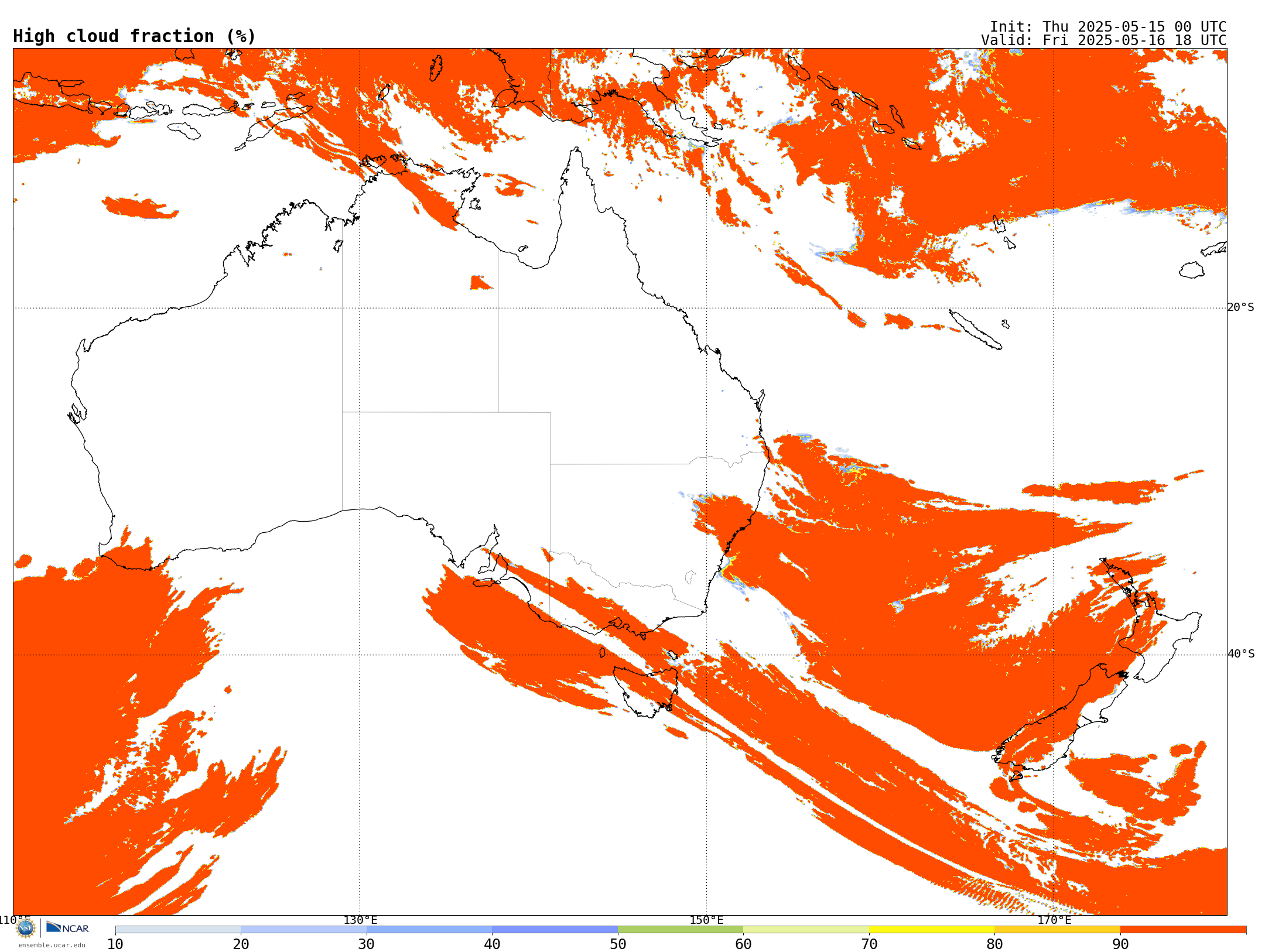Pick the 70-80 yellow colorbar segment
This screenshot has height=952, width=1265.
point(932,930)
